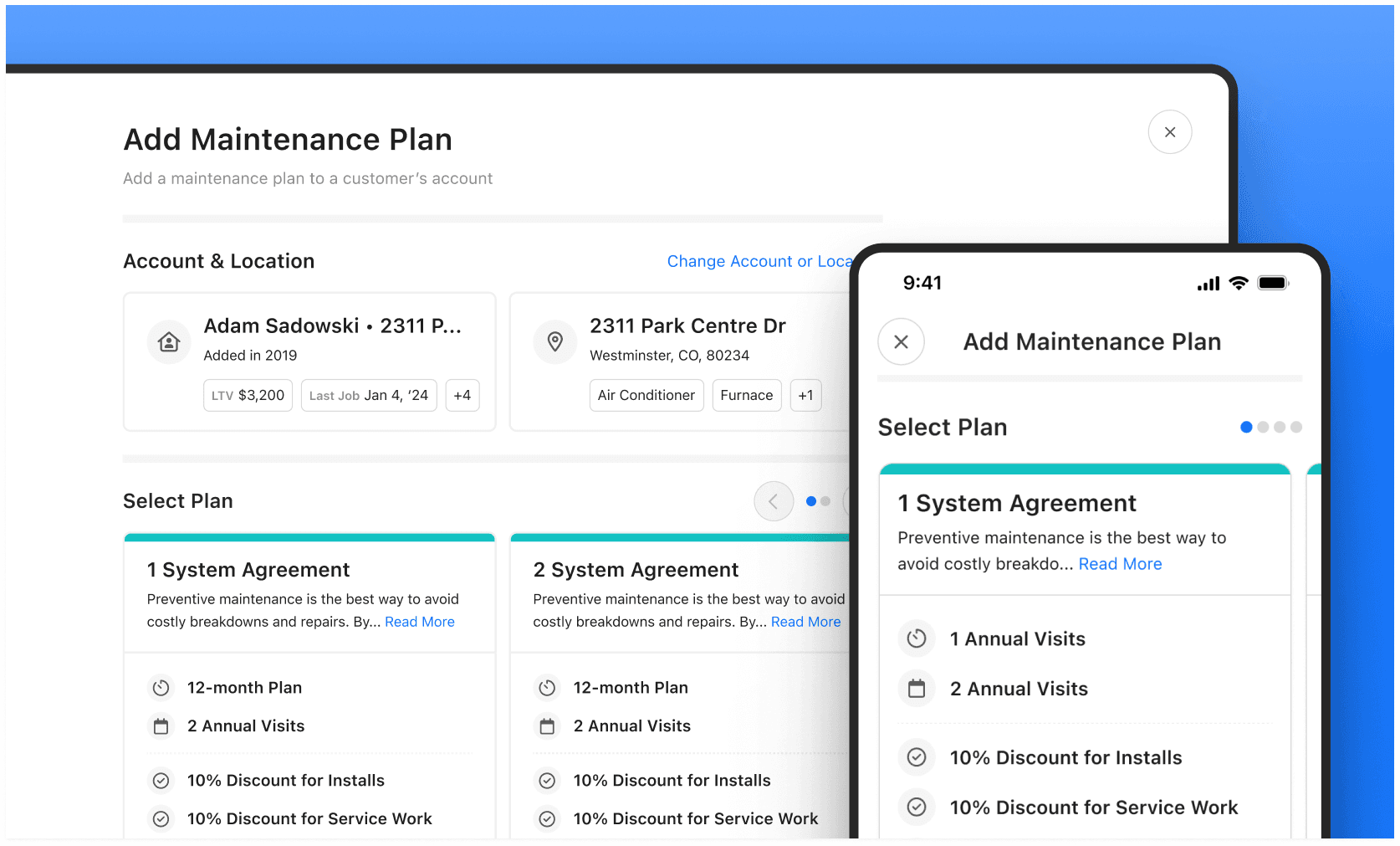Expand the +1 more equipment tag
This screenshot has width=1400, height=846.
(805, 395)
